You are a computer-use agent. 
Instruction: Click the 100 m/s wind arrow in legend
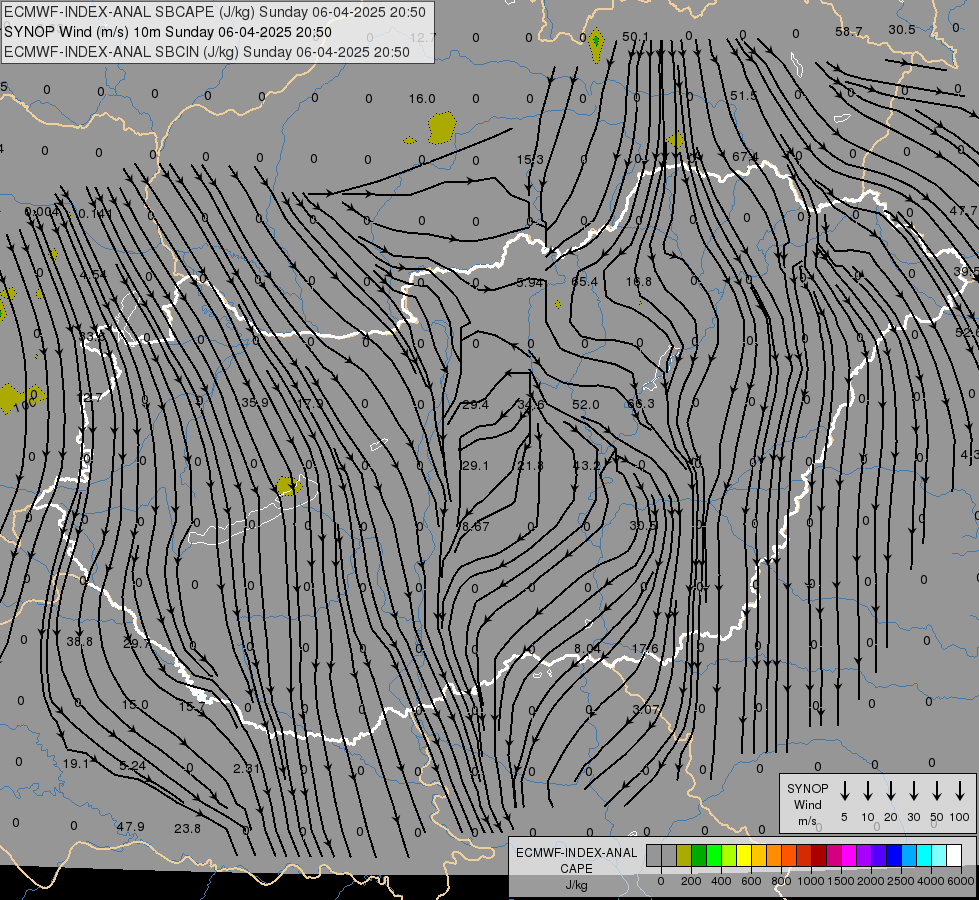pos(960,791)
